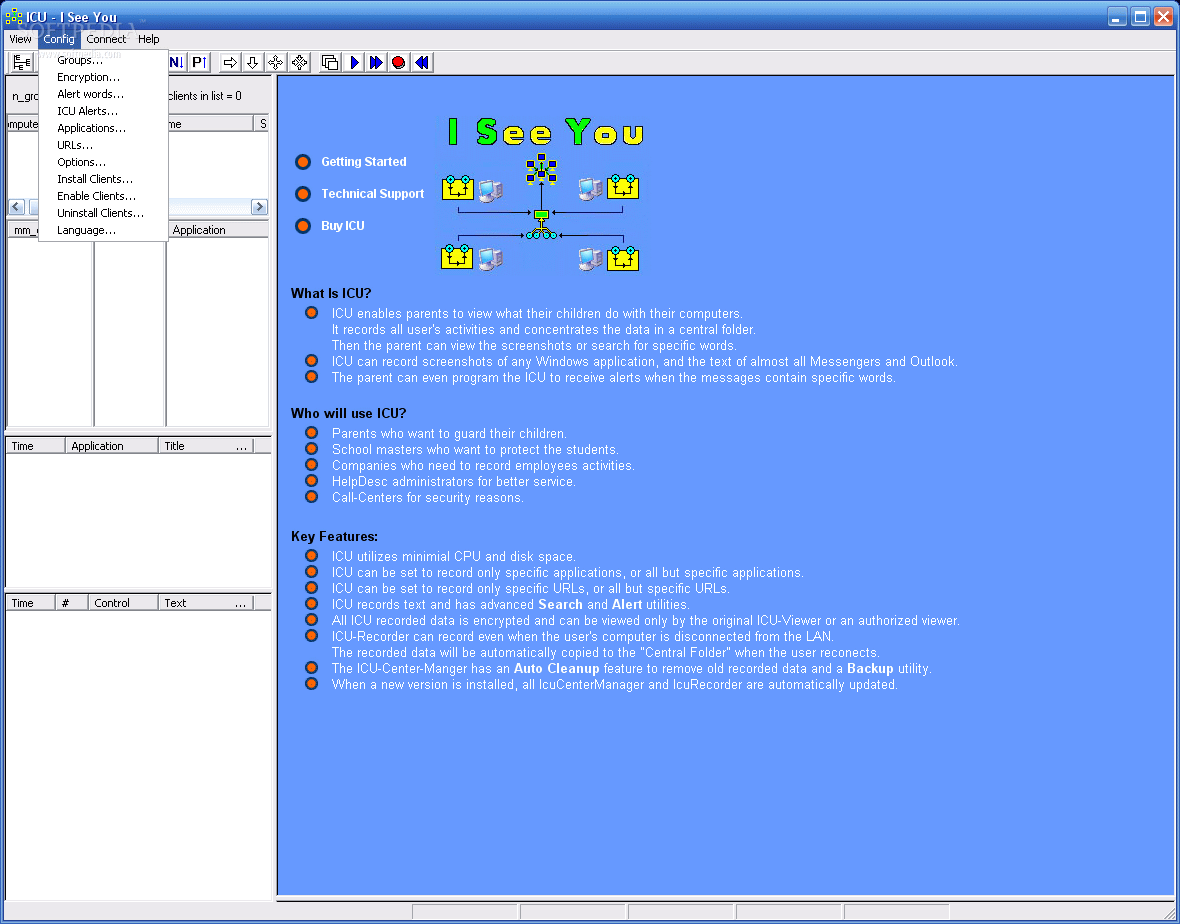
Task: Minimize the ICU window
Action: coord(1117,16)
